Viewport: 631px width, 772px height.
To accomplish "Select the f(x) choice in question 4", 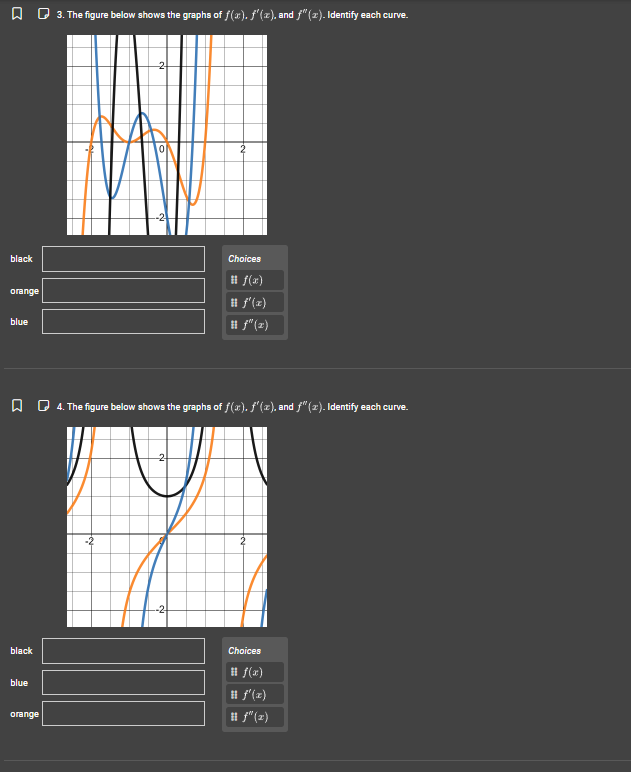I will coord(255,672).
